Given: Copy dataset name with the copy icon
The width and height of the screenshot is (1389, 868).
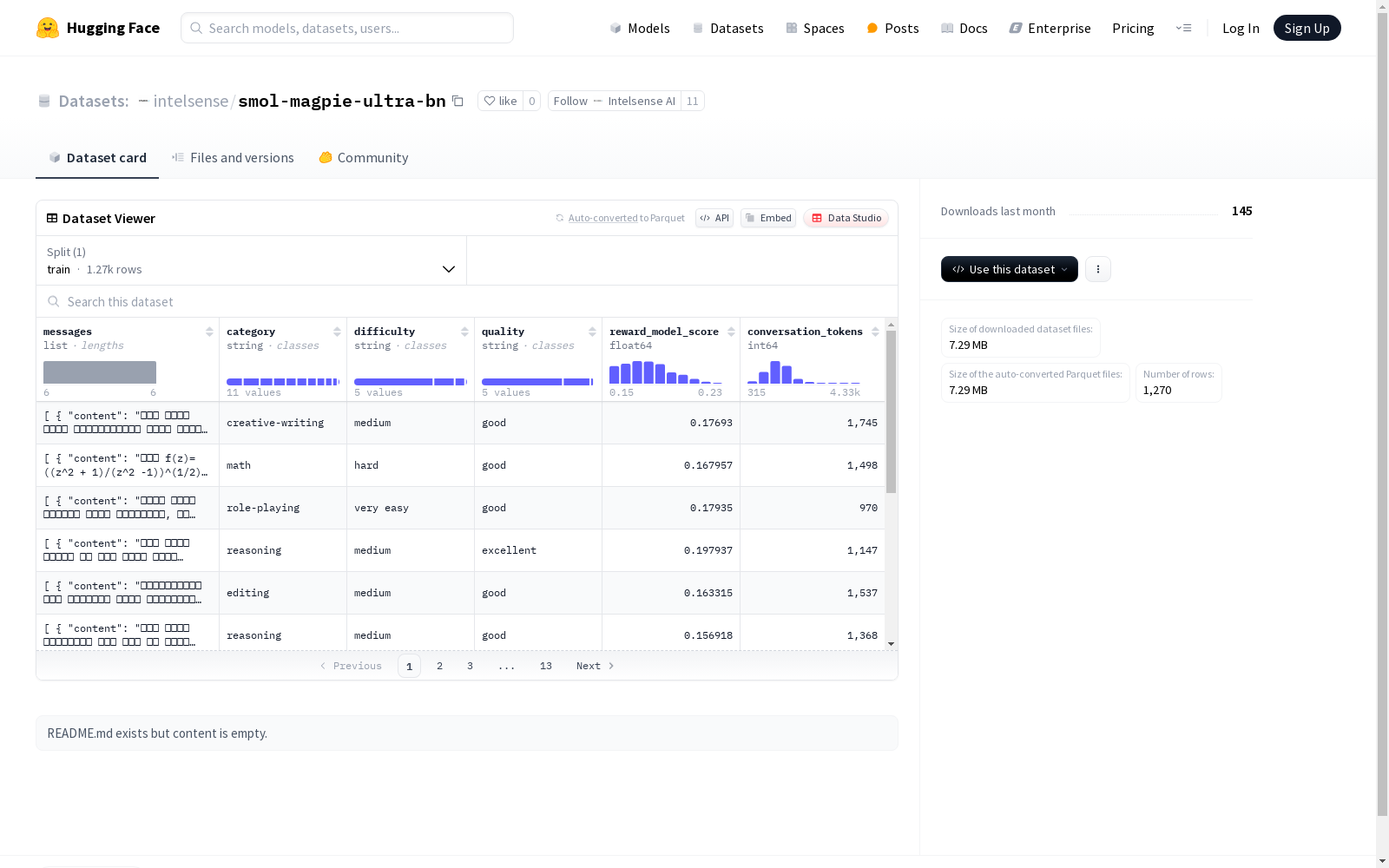Looking at the screenshot, I should [458, 101].
